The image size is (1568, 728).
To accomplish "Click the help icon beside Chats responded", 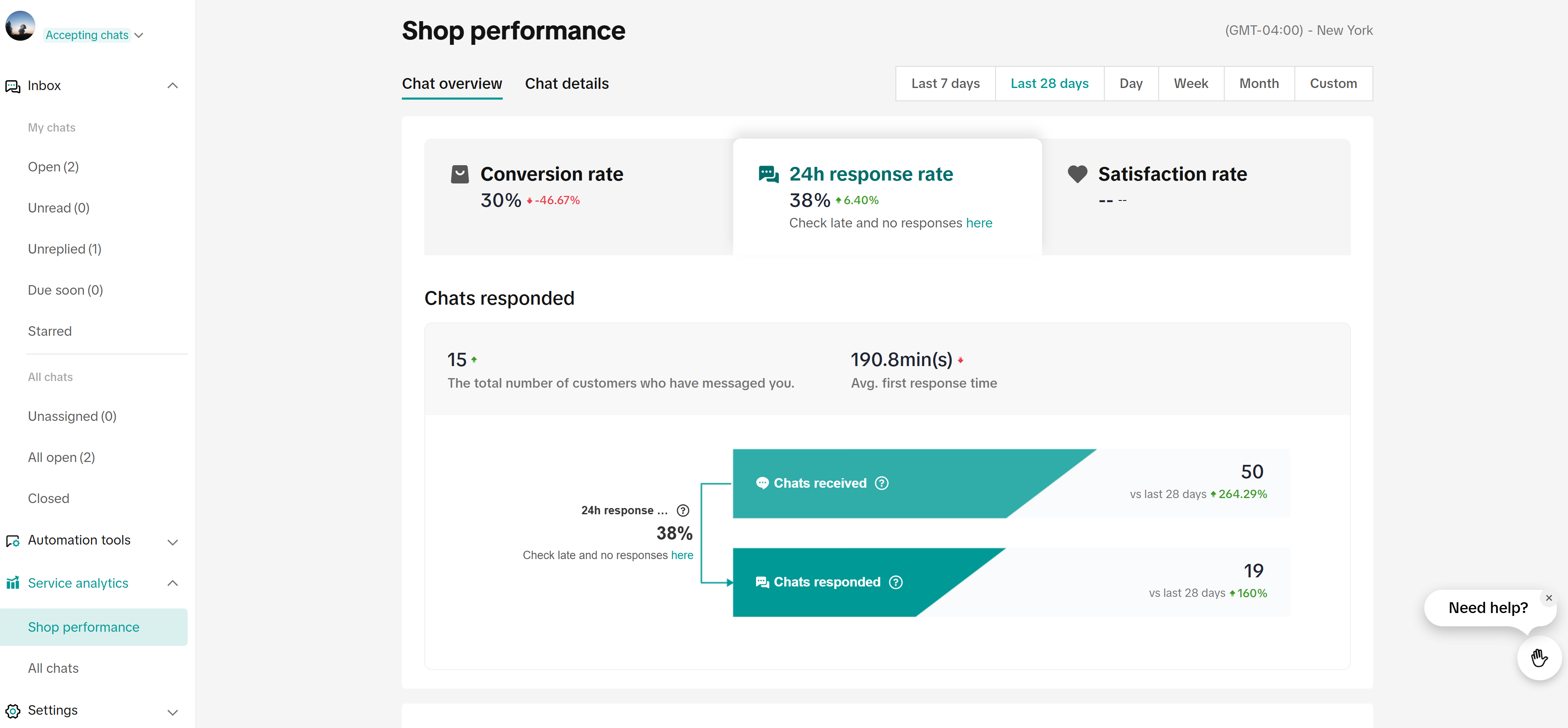I will pyautogui.click(x=895, y=582).
